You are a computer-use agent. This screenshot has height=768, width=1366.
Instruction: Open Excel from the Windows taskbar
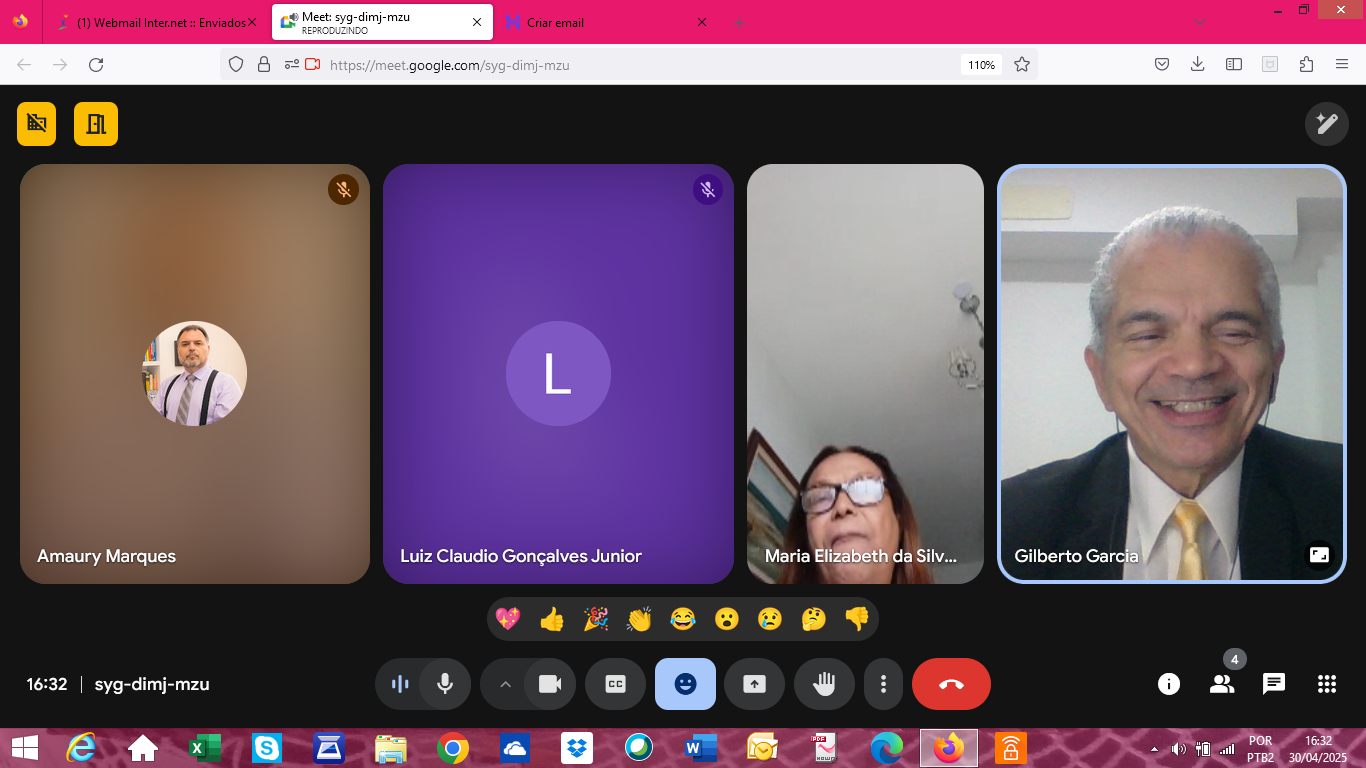pyautogui.click(x=205, y=747)
